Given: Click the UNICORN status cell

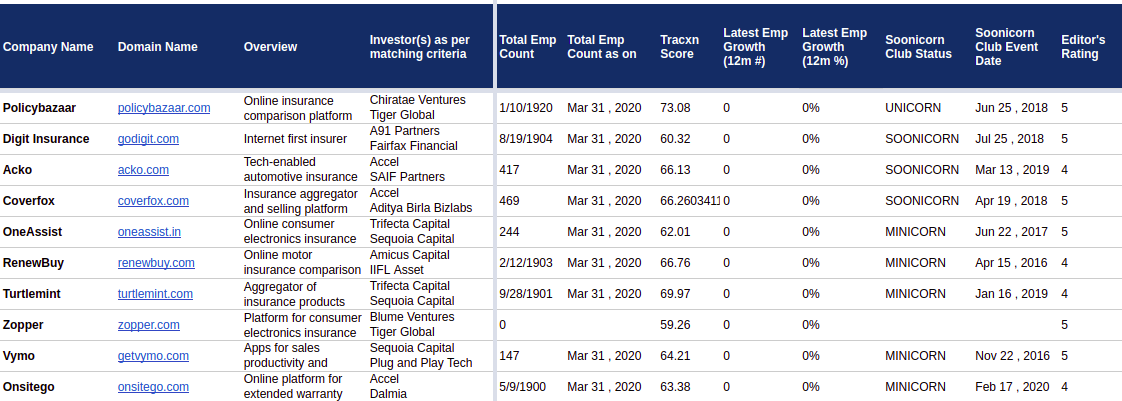Looking at the screenshot, I should pyautogui.click(x=914, y=108).
